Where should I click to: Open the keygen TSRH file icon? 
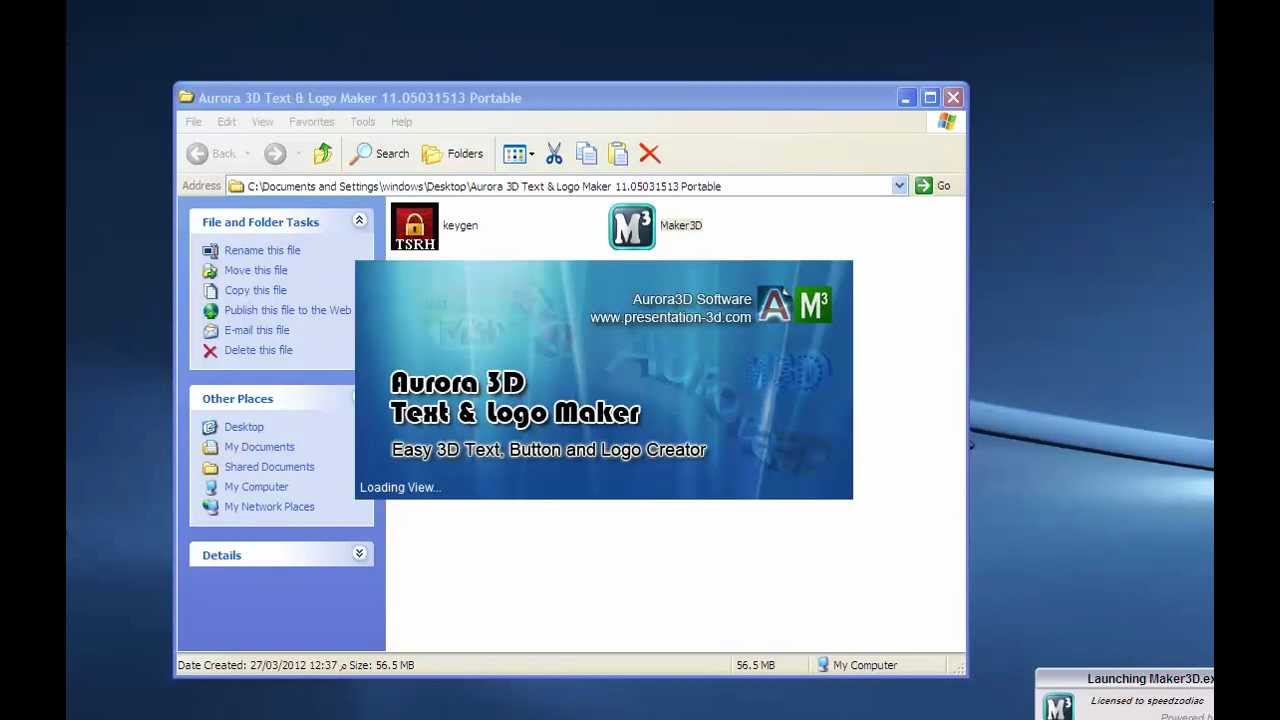pos(414,226)
